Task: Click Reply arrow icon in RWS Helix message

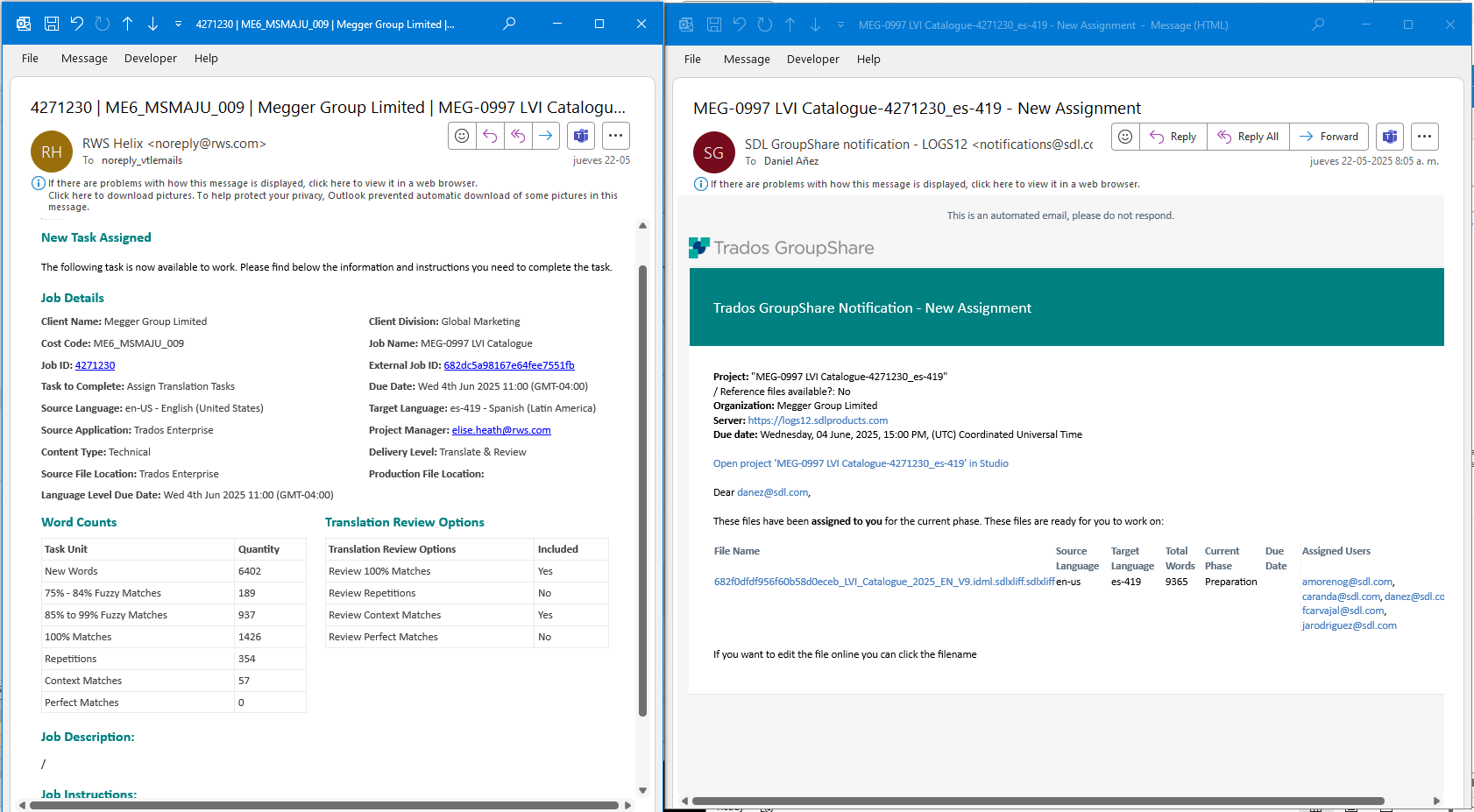Action: 490,136
